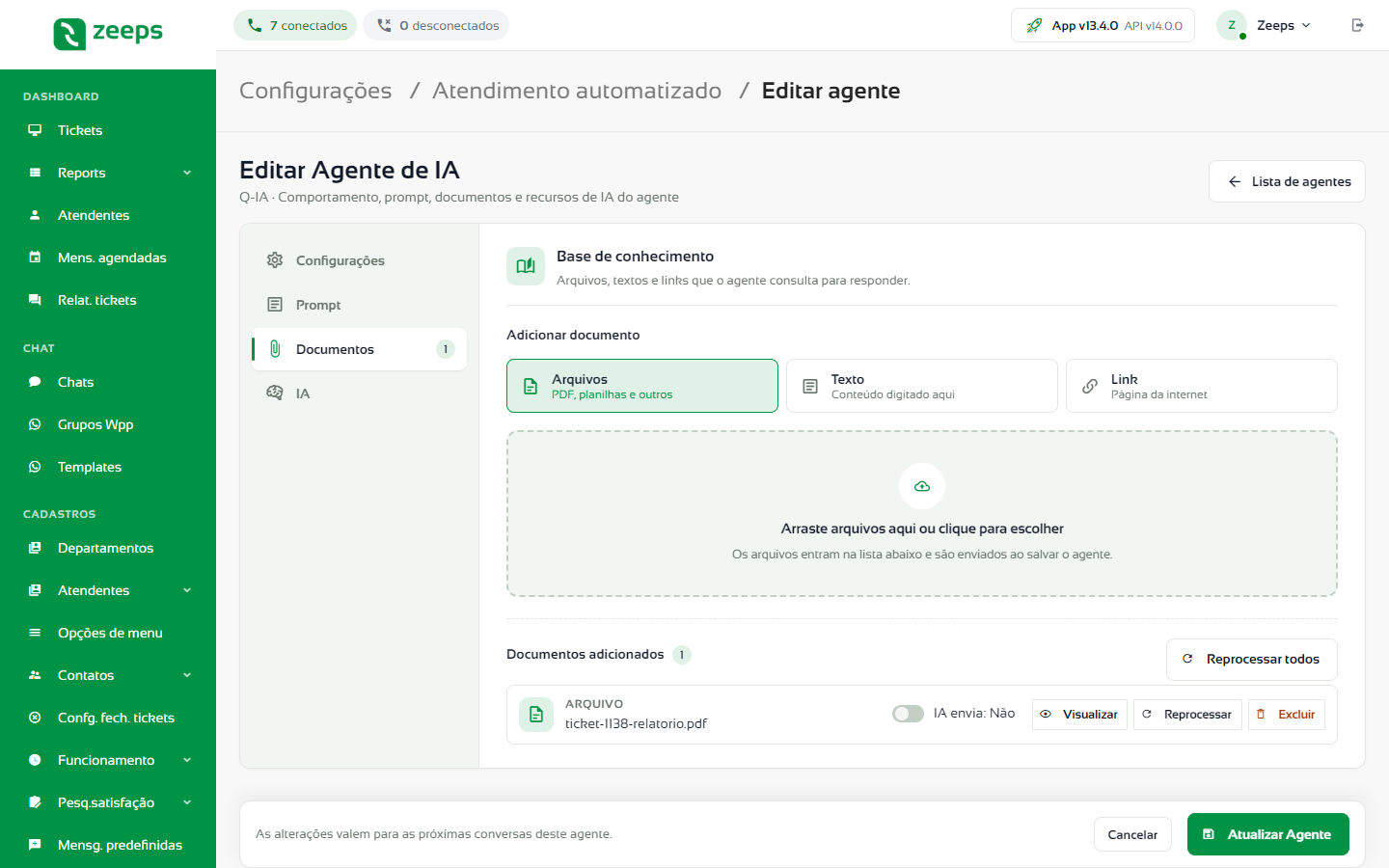Click the 7 conectados status pill
Screen dimensions: 1389x868
pyautogui.click(x=295, y=25)
